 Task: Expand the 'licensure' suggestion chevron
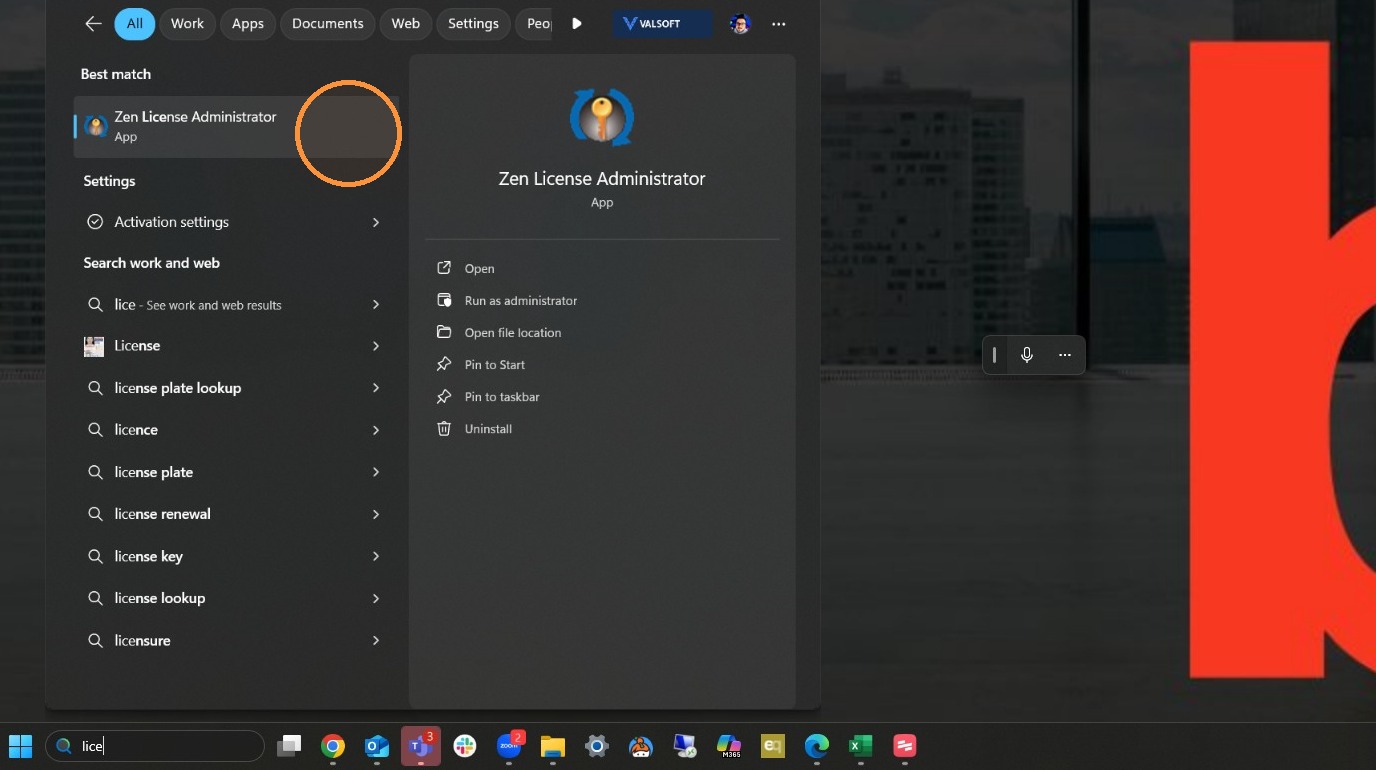click(376, 640)
